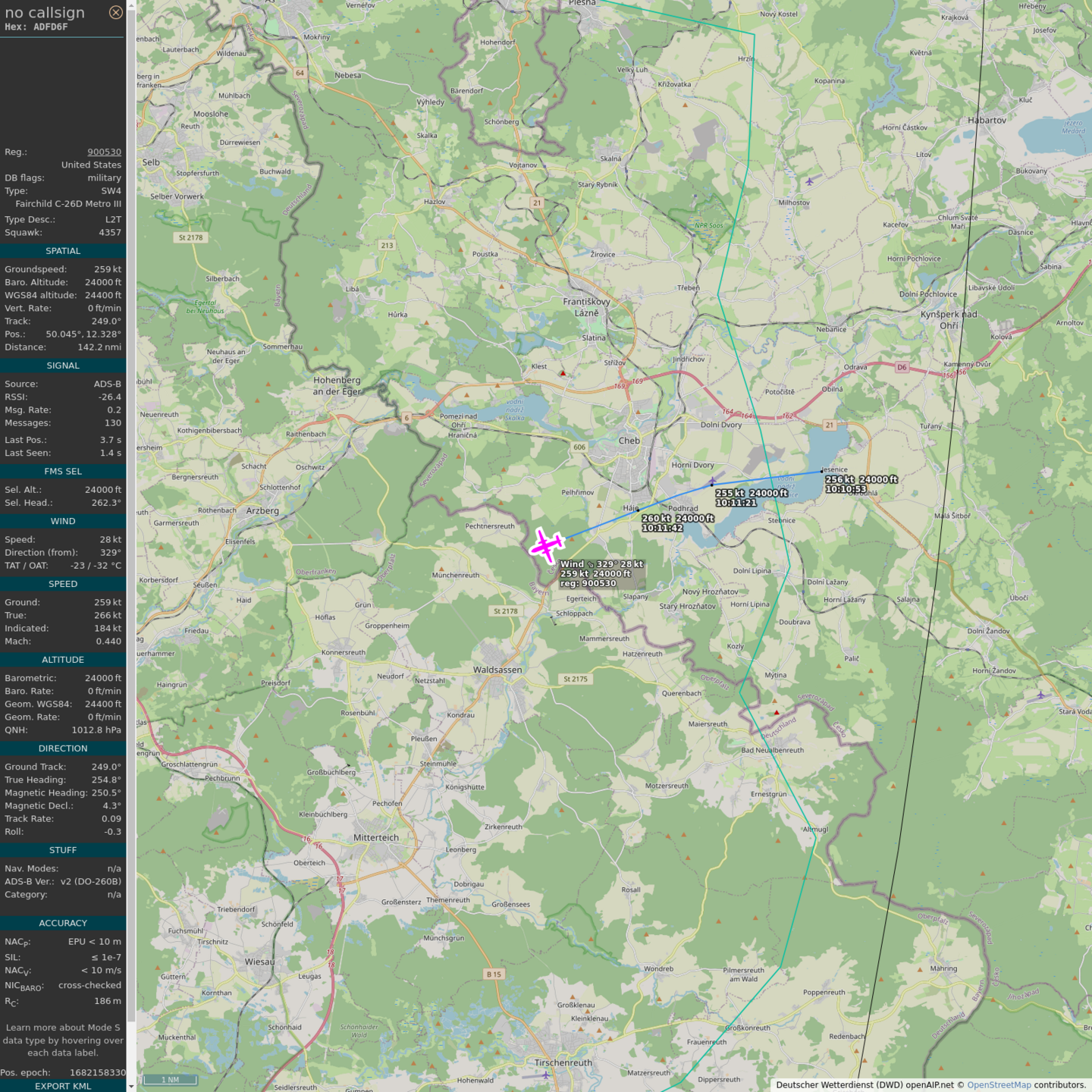Click the 10:11:42 track point label
This screenshot has width=1092, height=1092.
tap(662, 528)
